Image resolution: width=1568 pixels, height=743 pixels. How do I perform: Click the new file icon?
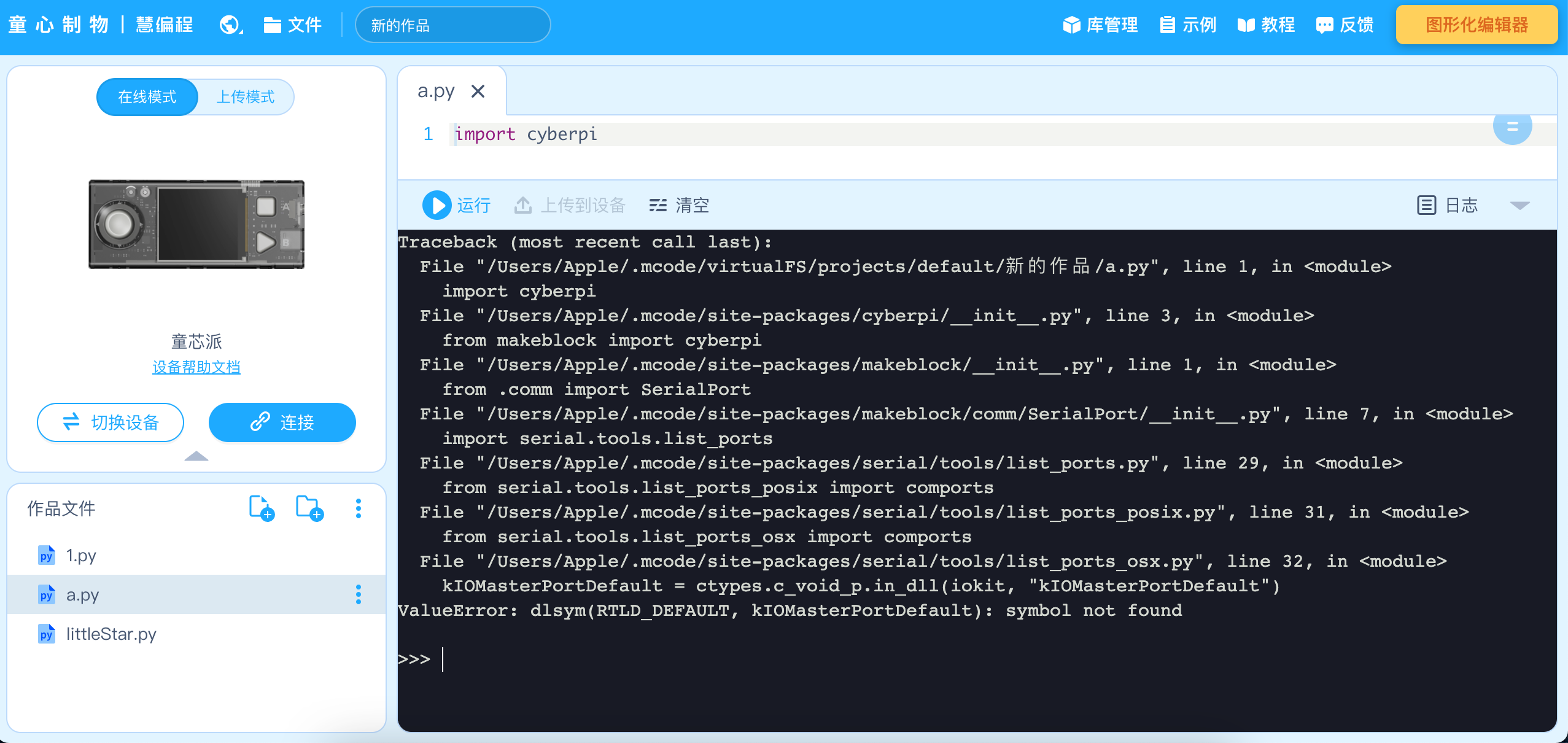[x=262, y=508]
